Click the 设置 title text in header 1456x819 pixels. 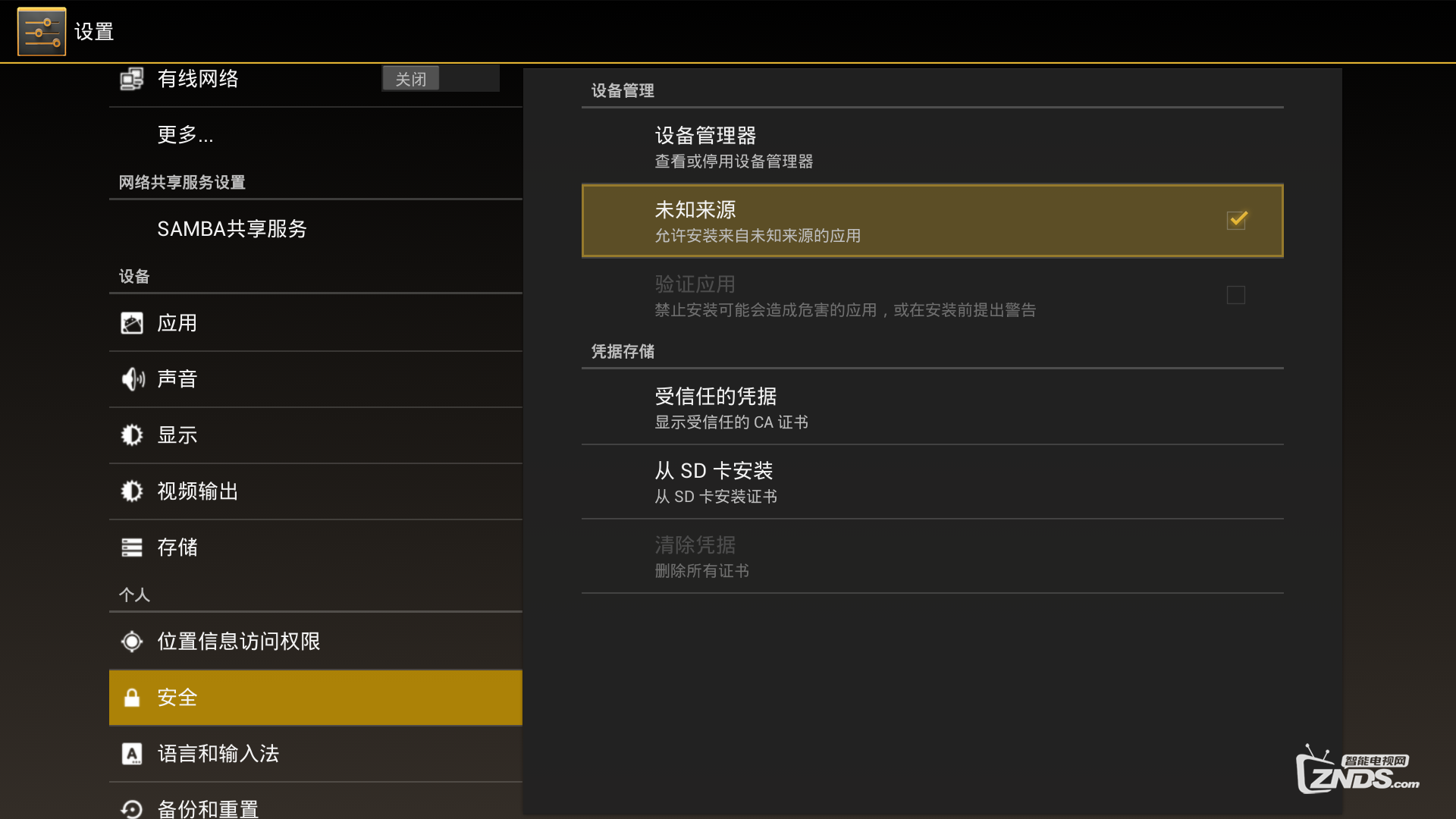94,32
